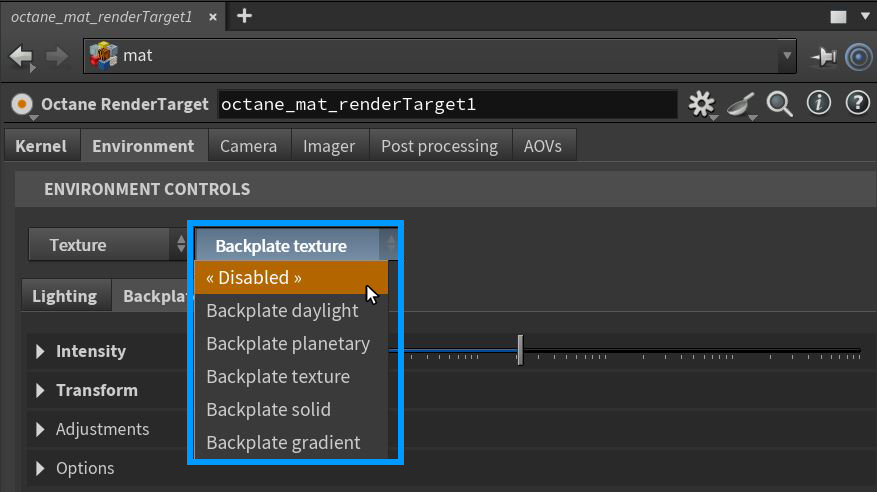Expand the Intensity parameter group
This screenshot has width=877, height=492.
pos(41,351)
